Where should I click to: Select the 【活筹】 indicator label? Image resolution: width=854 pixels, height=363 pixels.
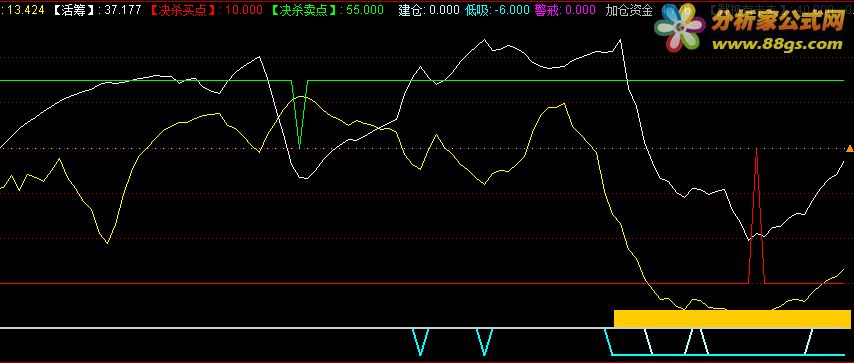pyautogui.click(x=74, y=10)
